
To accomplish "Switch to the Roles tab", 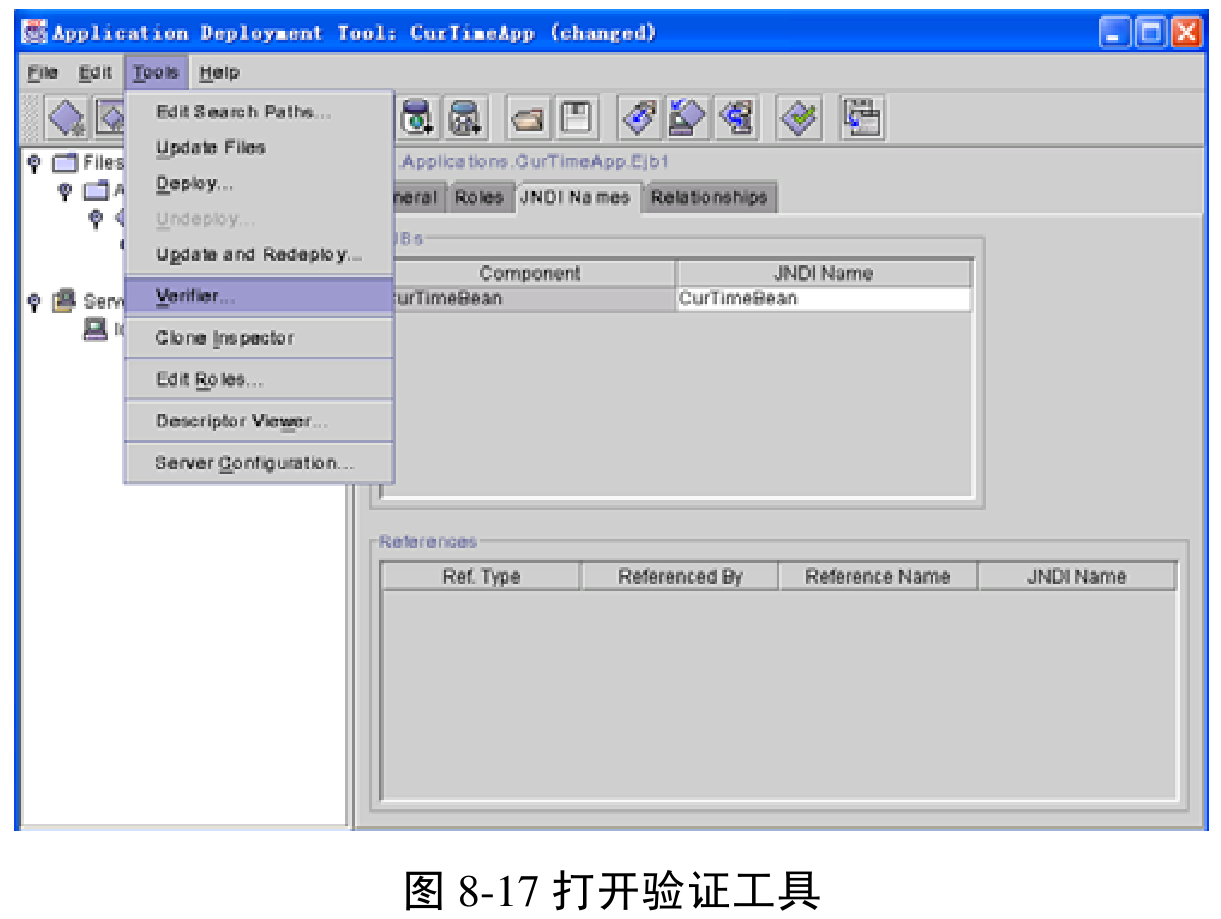I will pyautogui.click(x=479, y=198).
